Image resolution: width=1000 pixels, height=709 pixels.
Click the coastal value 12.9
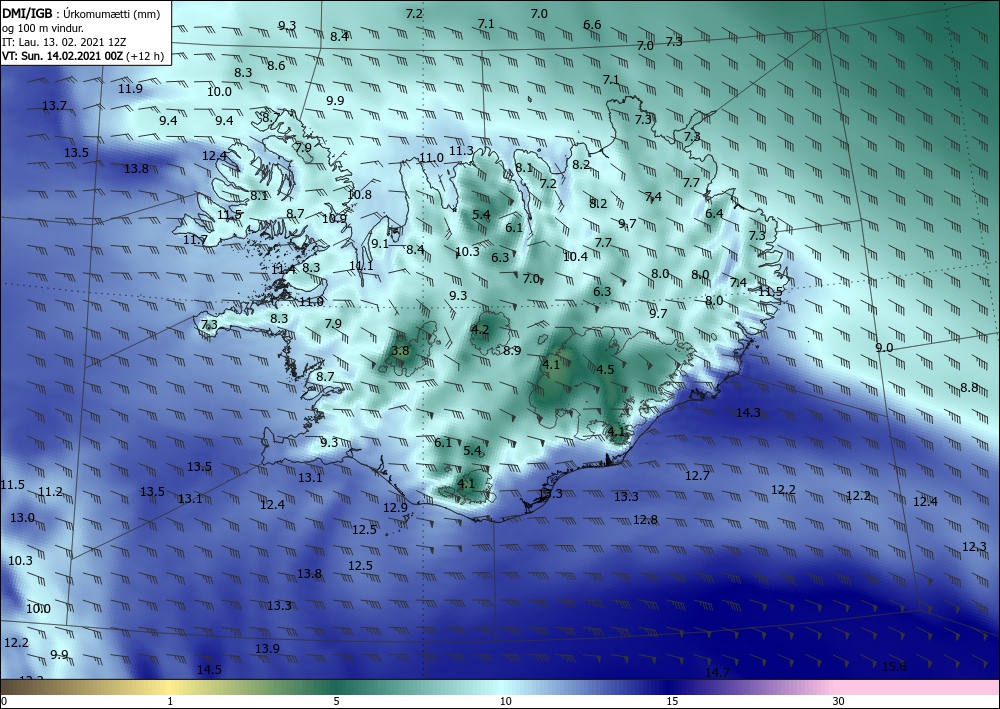pyautogui.click(x=395, y=508)
